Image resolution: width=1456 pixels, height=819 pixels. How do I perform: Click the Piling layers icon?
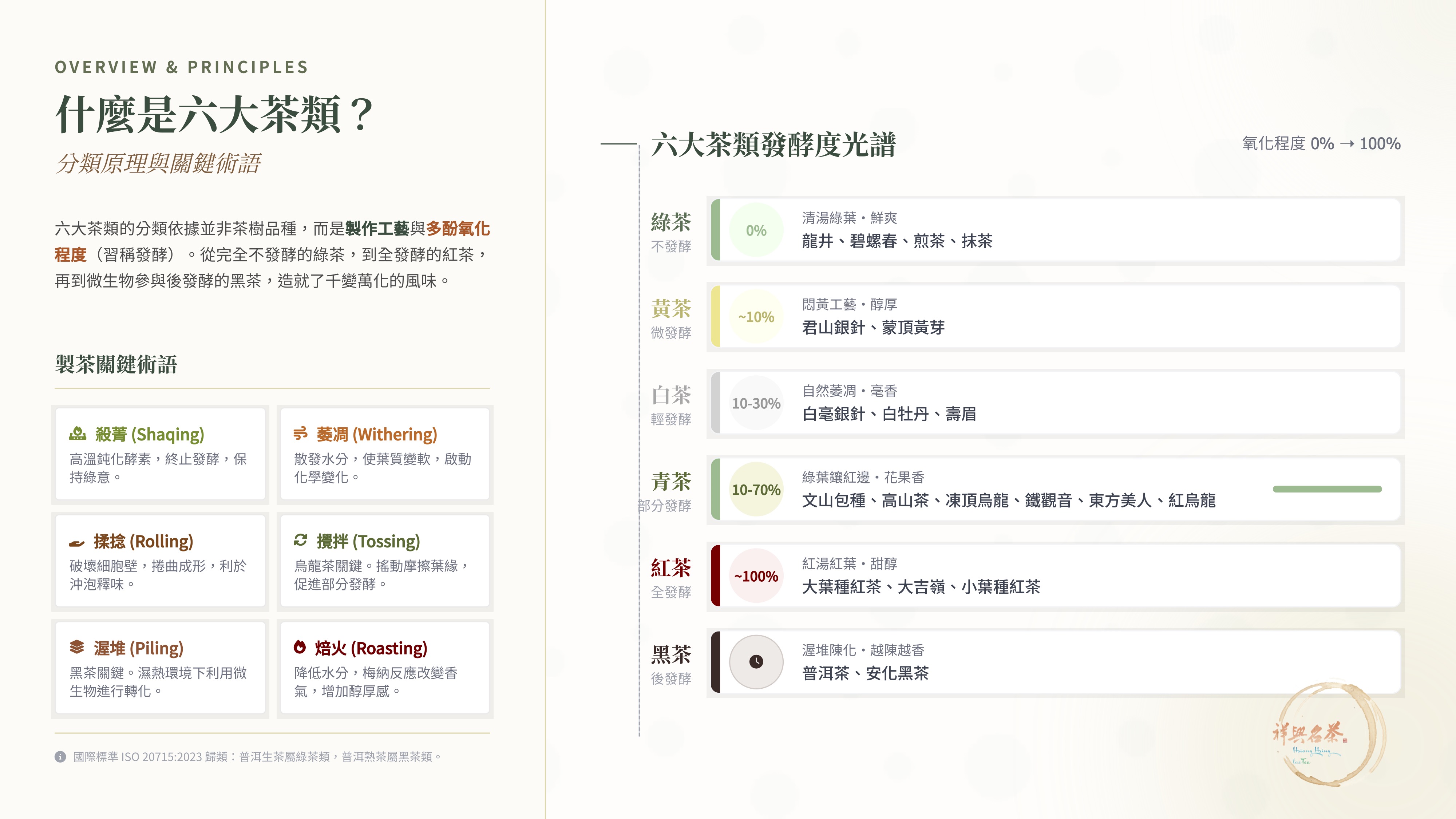coord(77,646)
